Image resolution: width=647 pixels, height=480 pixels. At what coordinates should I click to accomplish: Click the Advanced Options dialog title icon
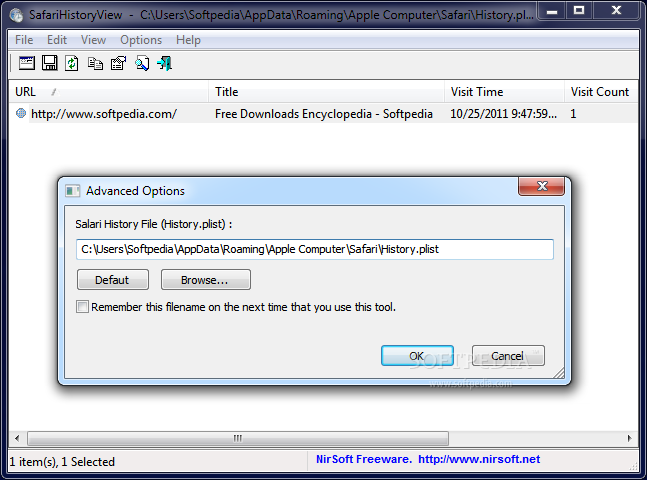tap(72, 191)
